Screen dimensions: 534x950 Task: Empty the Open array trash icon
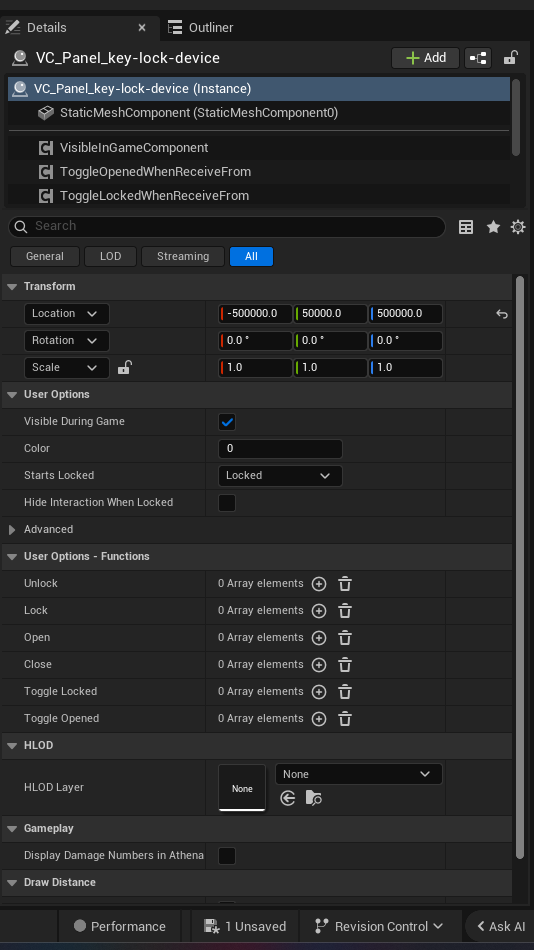point(345,638)
